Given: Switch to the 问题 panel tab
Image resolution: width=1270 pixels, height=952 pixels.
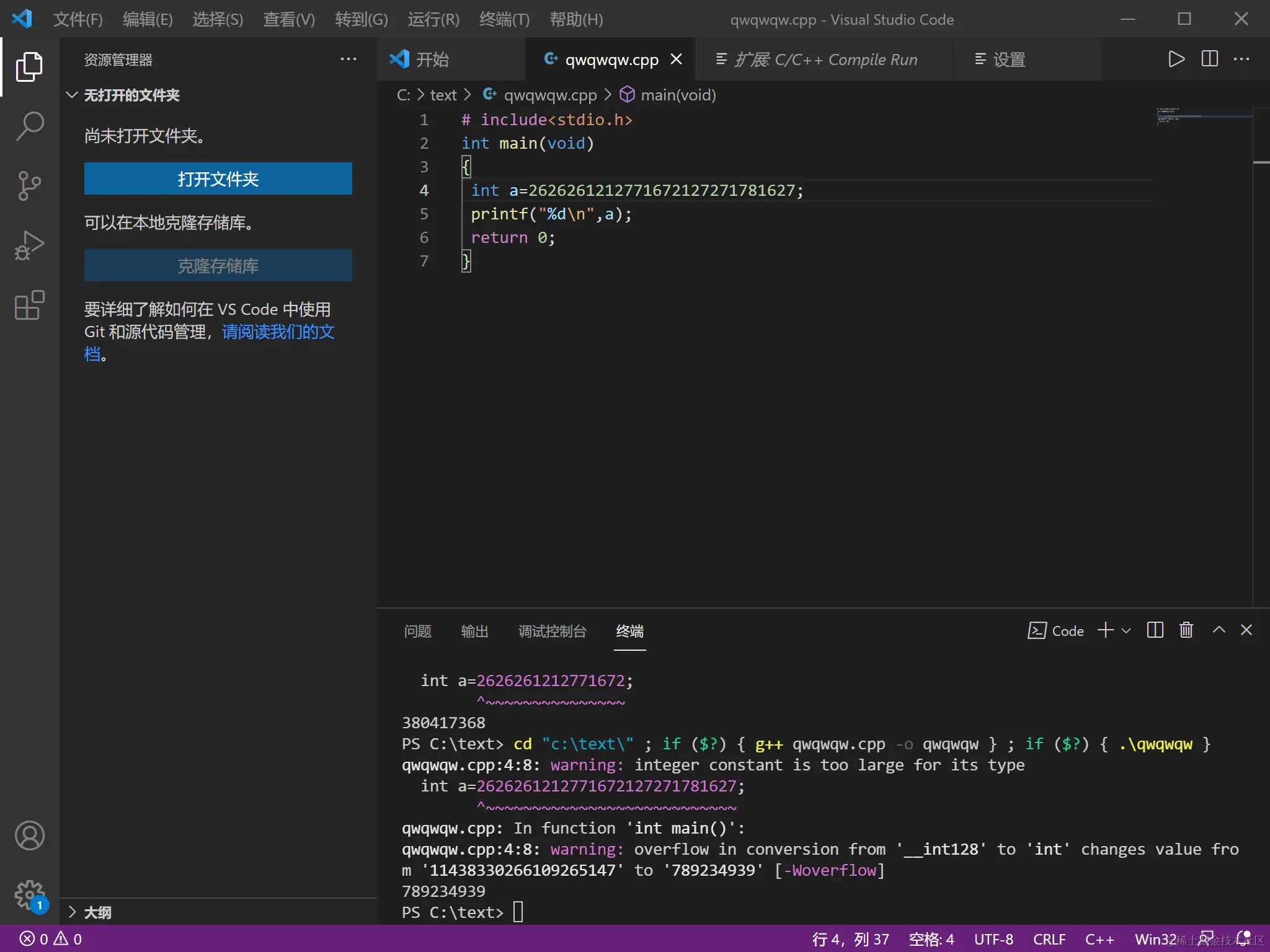Looking at the screenshot, I should coord(417,631).
